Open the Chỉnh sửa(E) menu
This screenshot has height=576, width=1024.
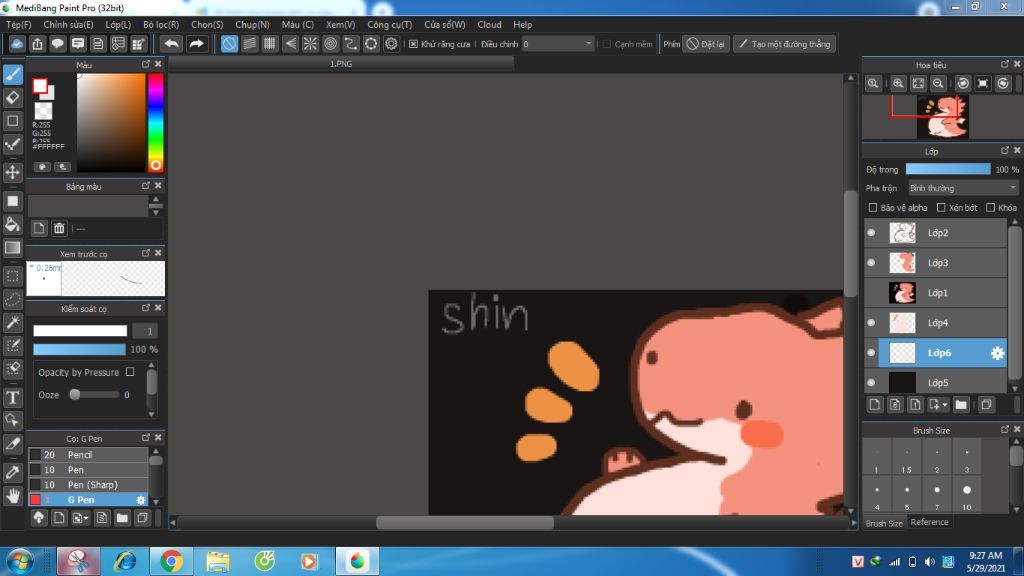(69, 24)
